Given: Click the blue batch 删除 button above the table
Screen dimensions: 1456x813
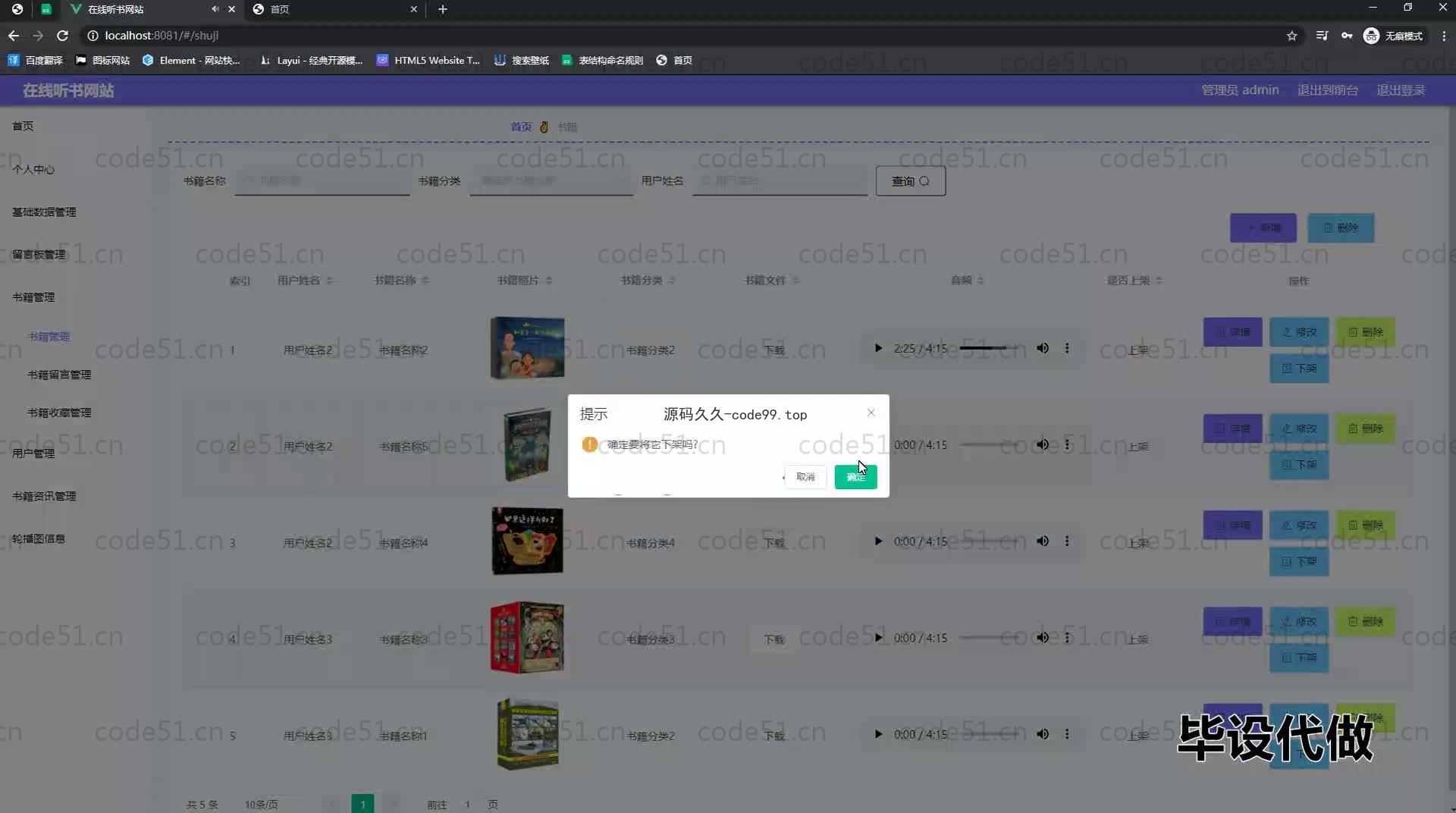Looking at the screenshot, I should pos(1341,228).
